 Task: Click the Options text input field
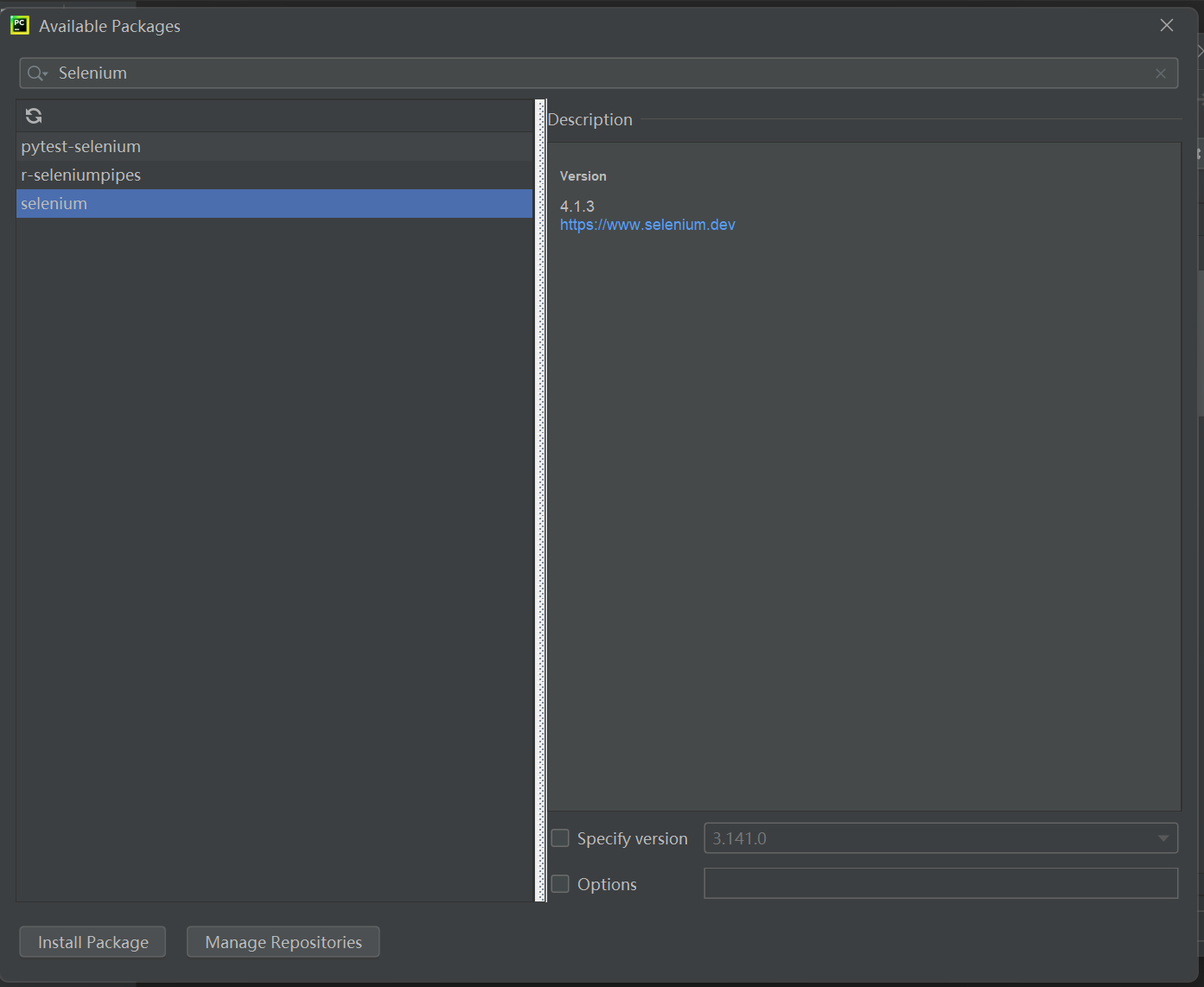click(941, 883)
